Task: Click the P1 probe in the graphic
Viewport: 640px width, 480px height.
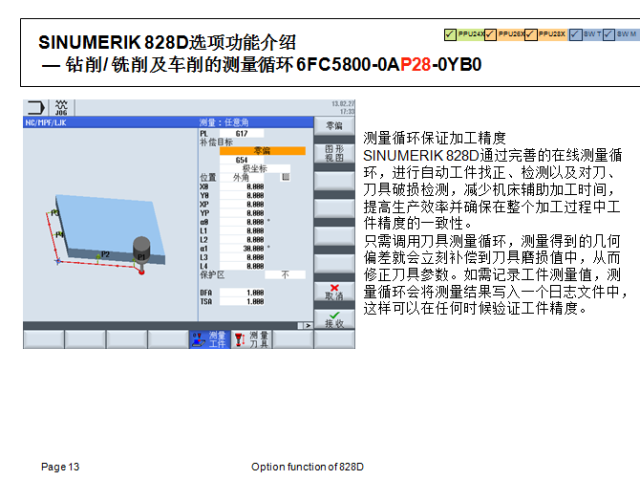Action: tap(141, 254)
